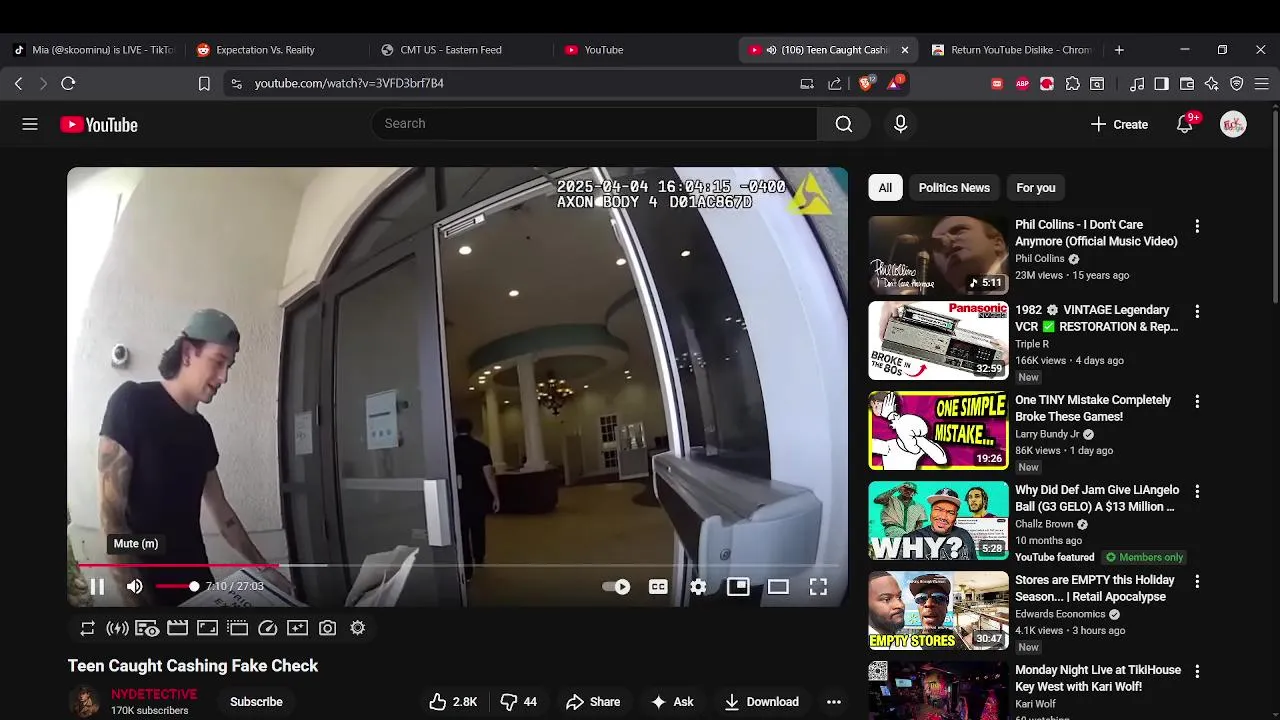The image size is (1280, 720).
Task: Switch to miniplayer mode
Action: click(x=738, y=587)
